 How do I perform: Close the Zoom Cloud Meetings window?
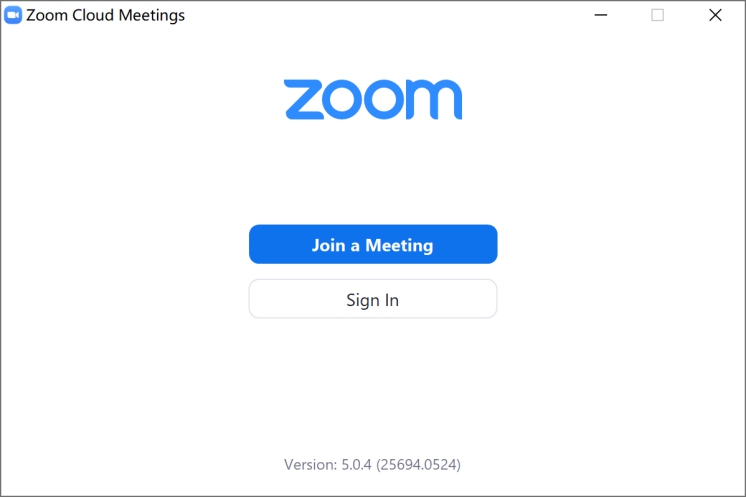click(715, 15)
